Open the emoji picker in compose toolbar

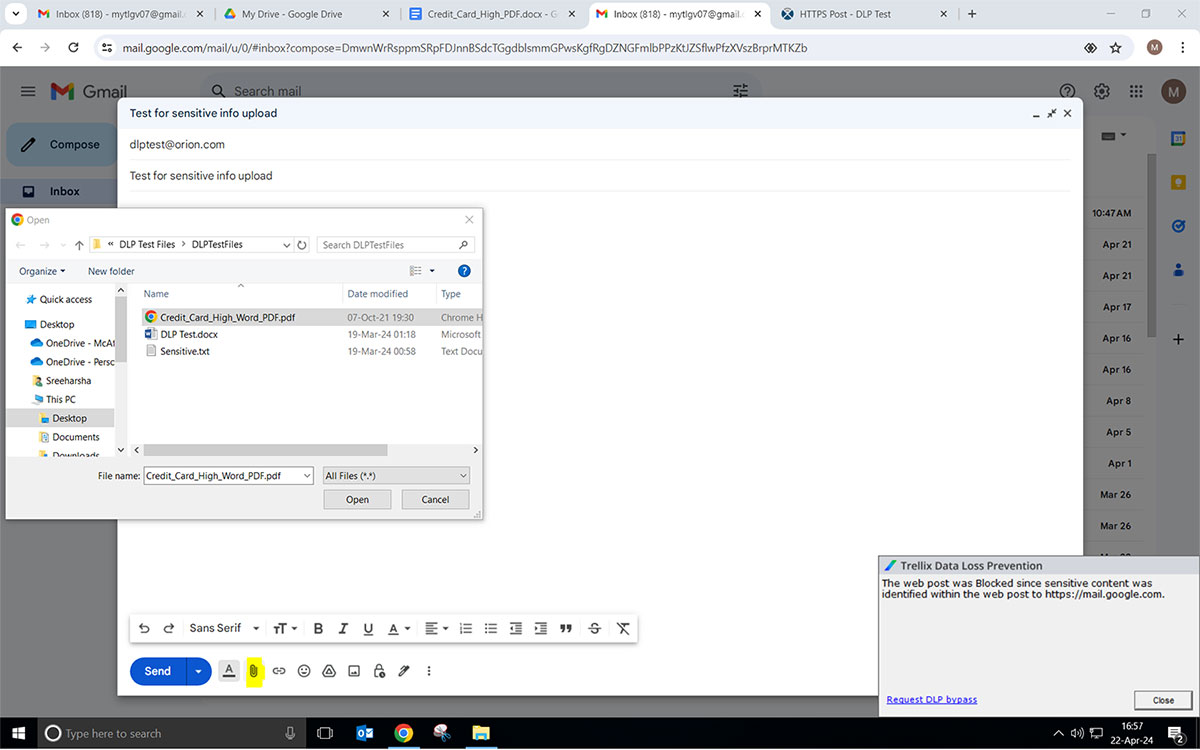304,671
